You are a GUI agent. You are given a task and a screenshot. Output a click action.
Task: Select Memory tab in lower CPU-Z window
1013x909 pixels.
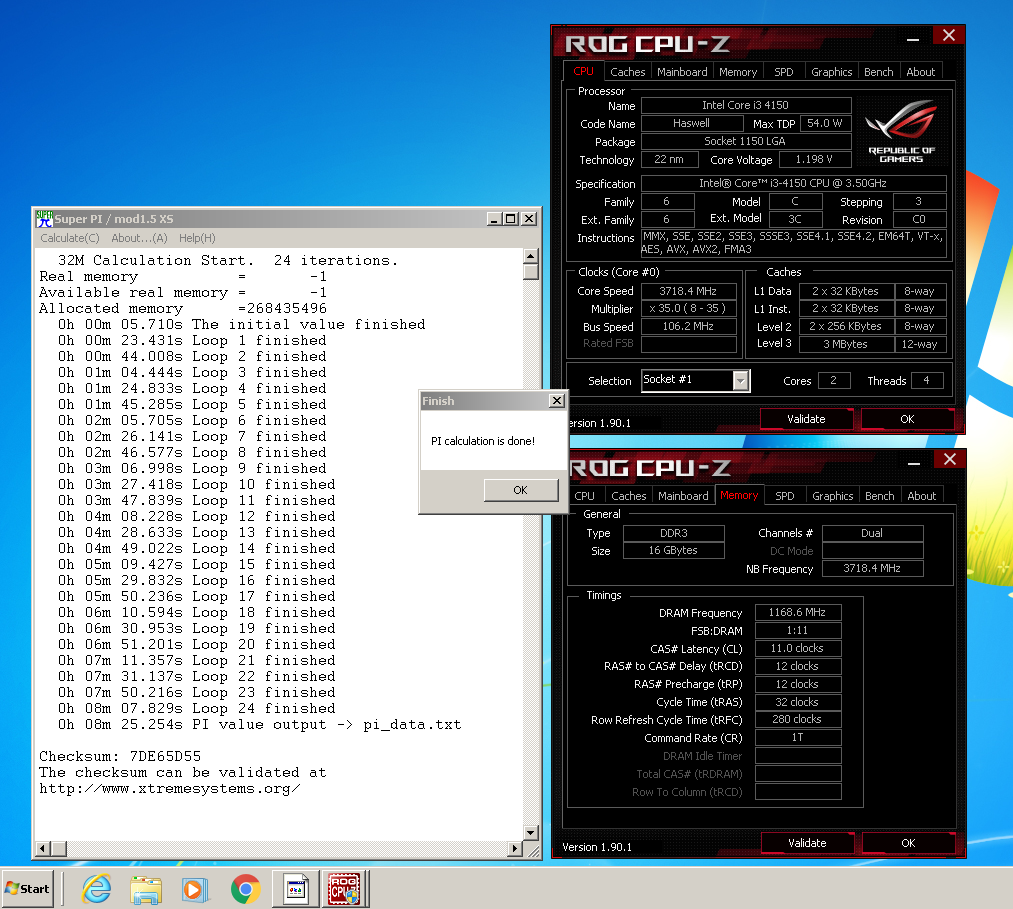(739, 495)
